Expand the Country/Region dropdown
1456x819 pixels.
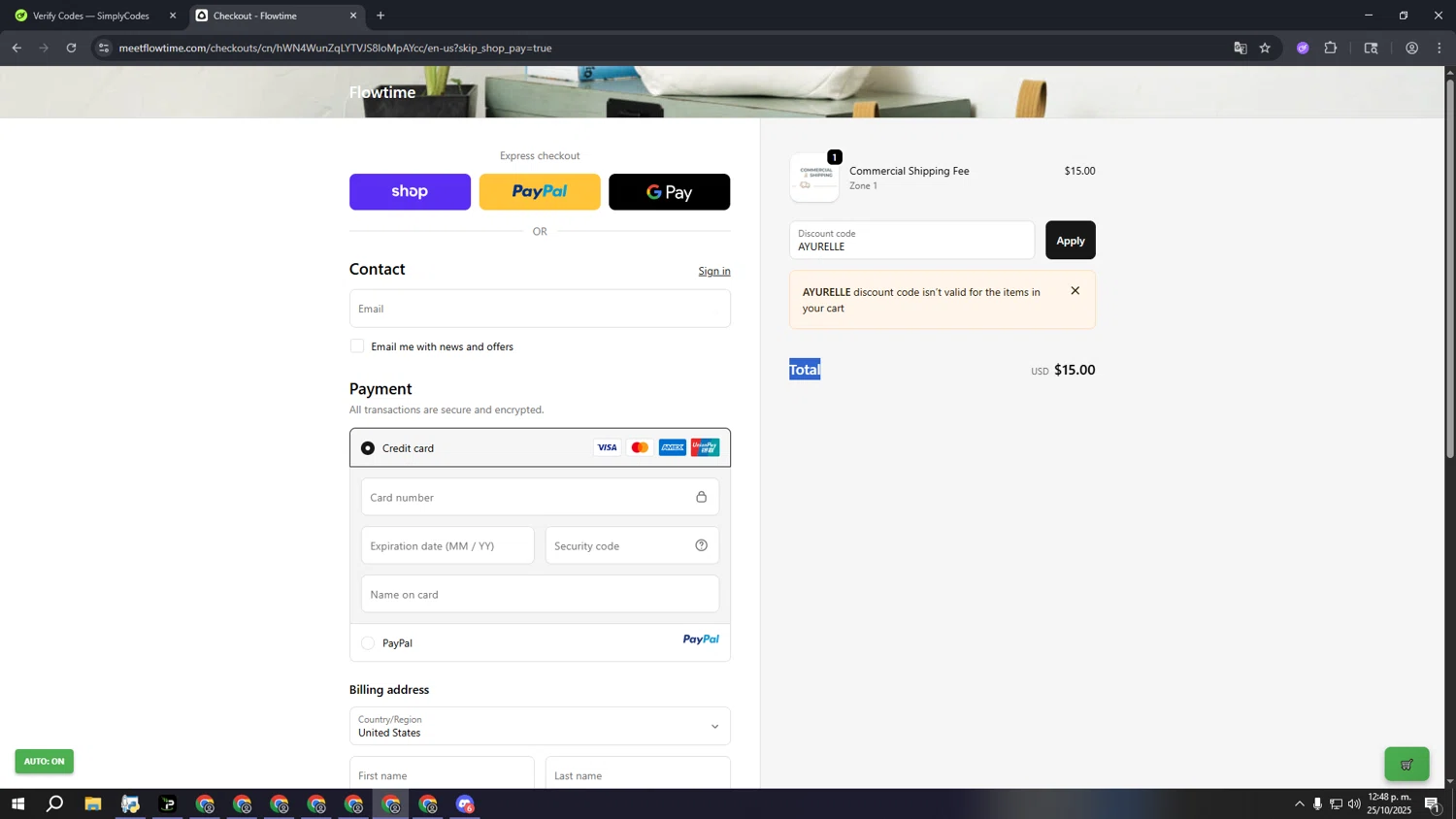(x=540, y=726)
